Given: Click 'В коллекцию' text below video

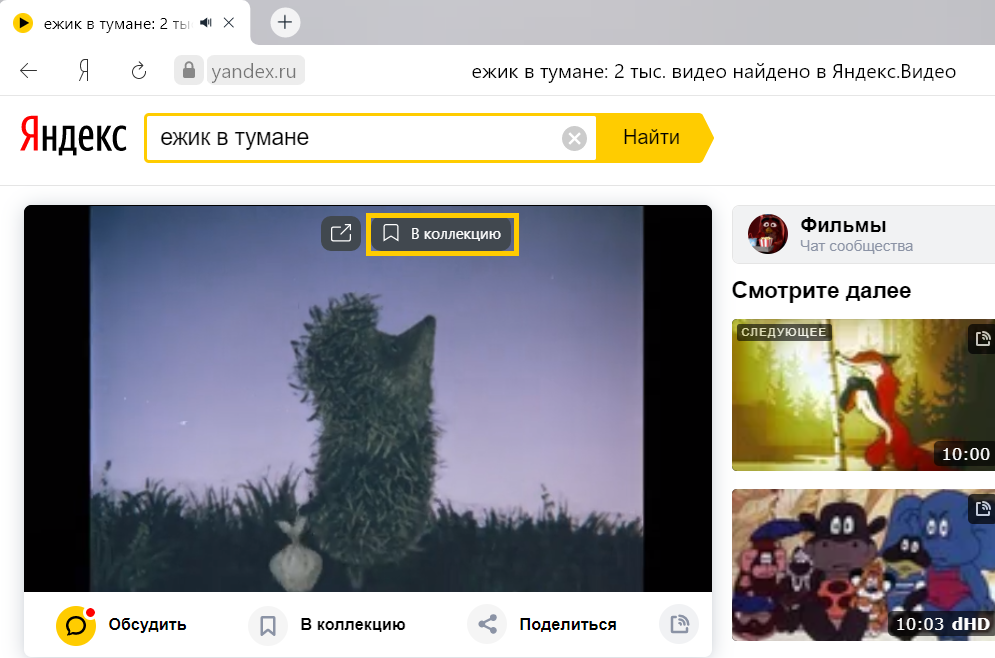Looking at the screenshot, I should pyautogui.click(x=353, y=625).
